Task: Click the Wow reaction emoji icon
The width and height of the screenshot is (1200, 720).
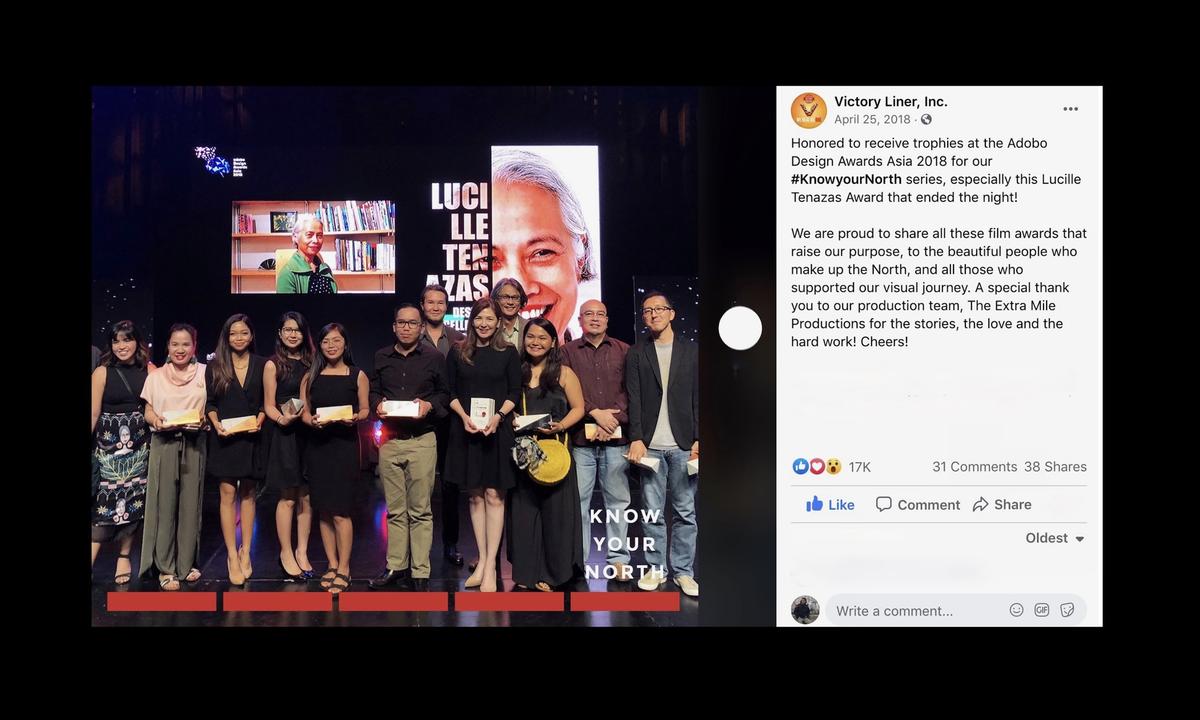Action: tap(833, 466)
